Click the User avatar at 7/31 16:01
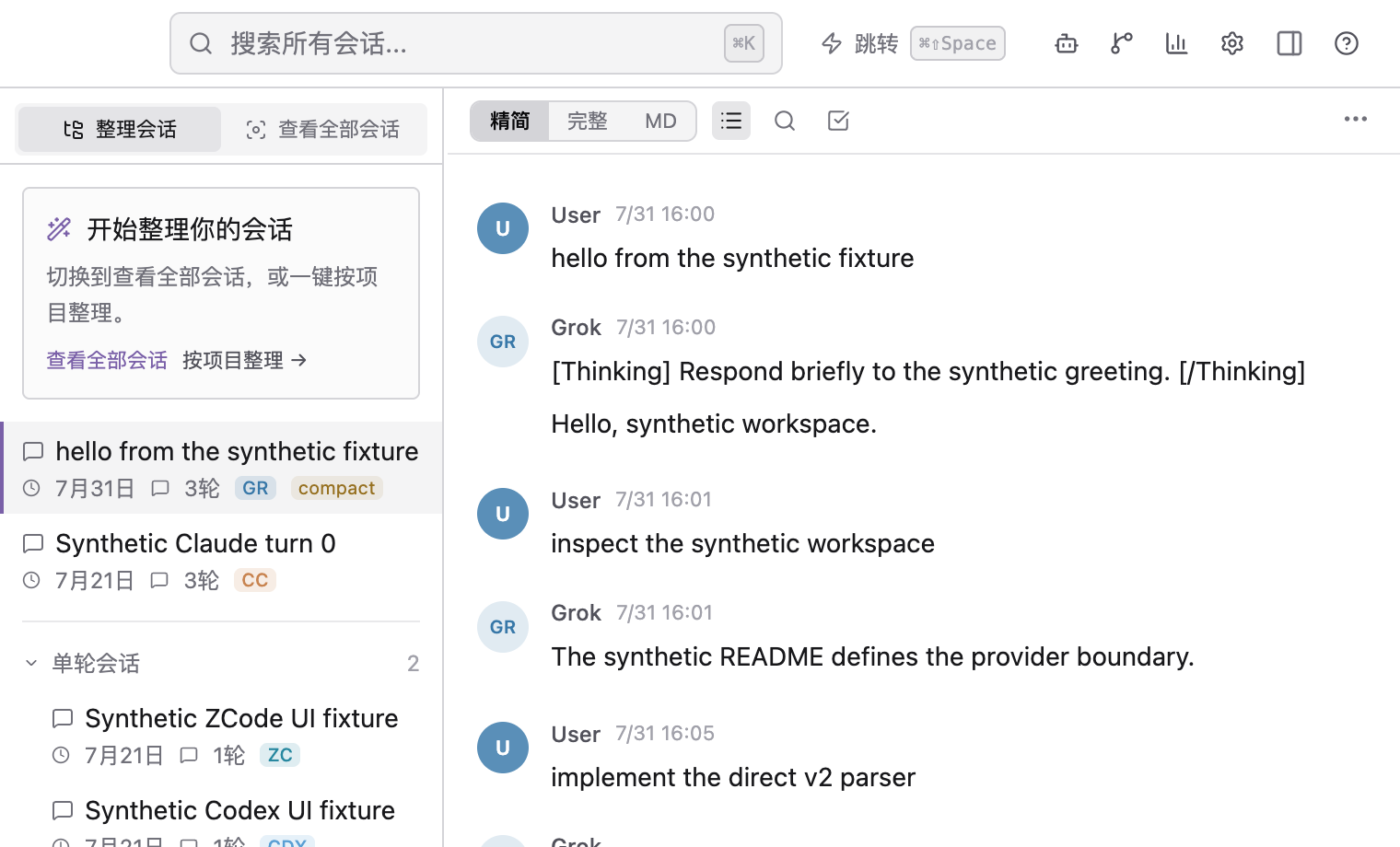This screenshot has width=1400, height=847. (x=503, y=514)
